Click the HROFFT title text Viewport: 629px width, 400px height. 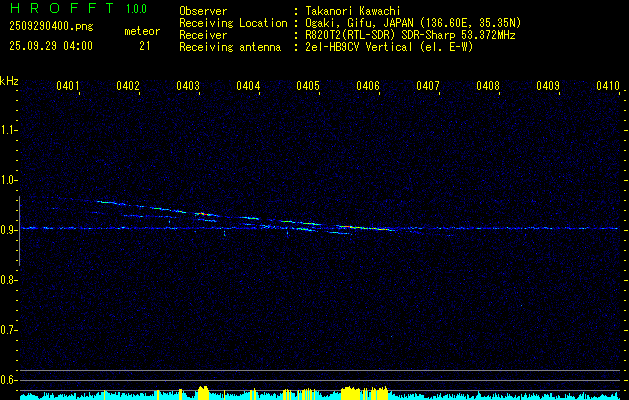pos(62,8)
